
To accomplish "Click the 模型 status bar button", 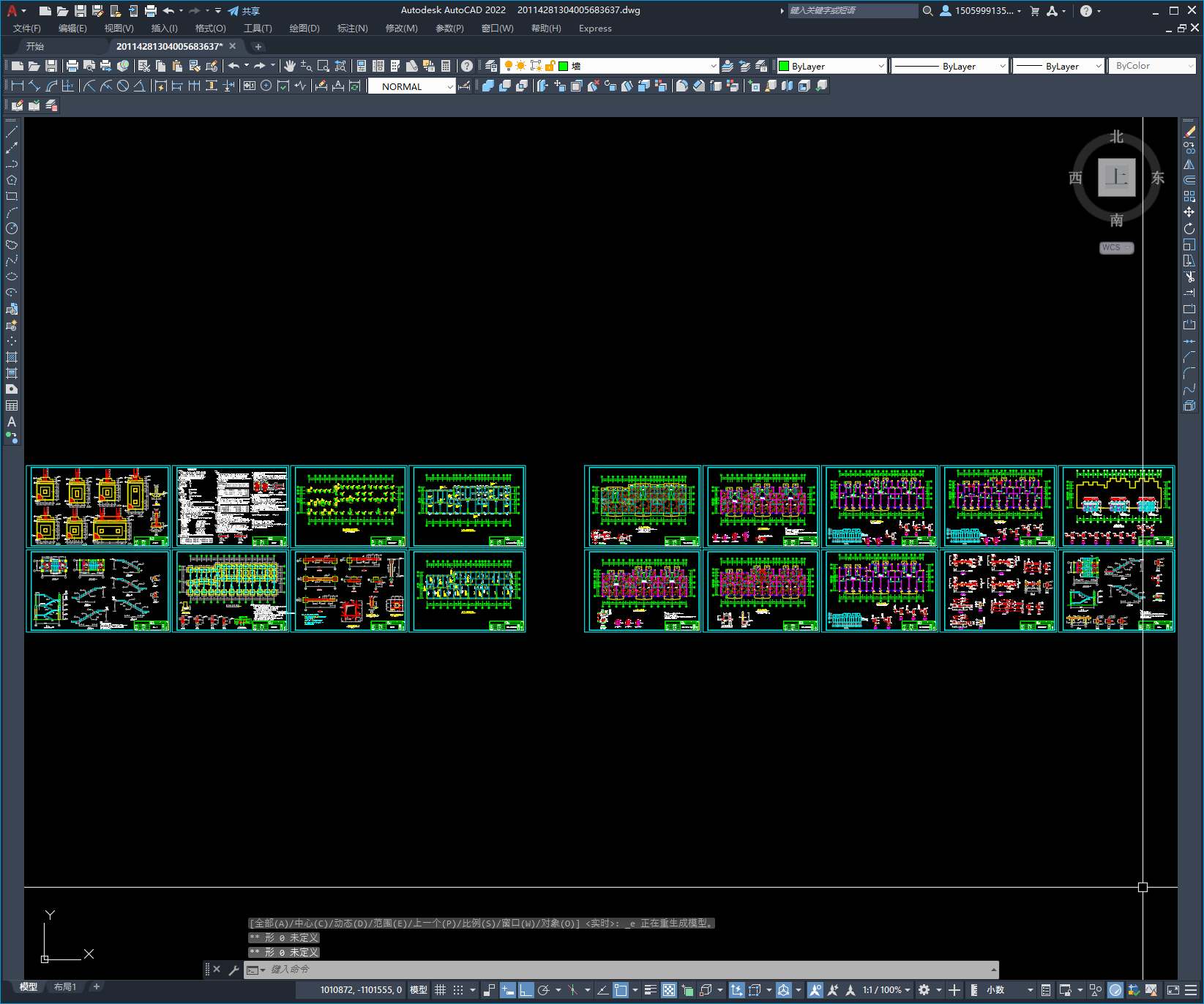I will [419, 990].
